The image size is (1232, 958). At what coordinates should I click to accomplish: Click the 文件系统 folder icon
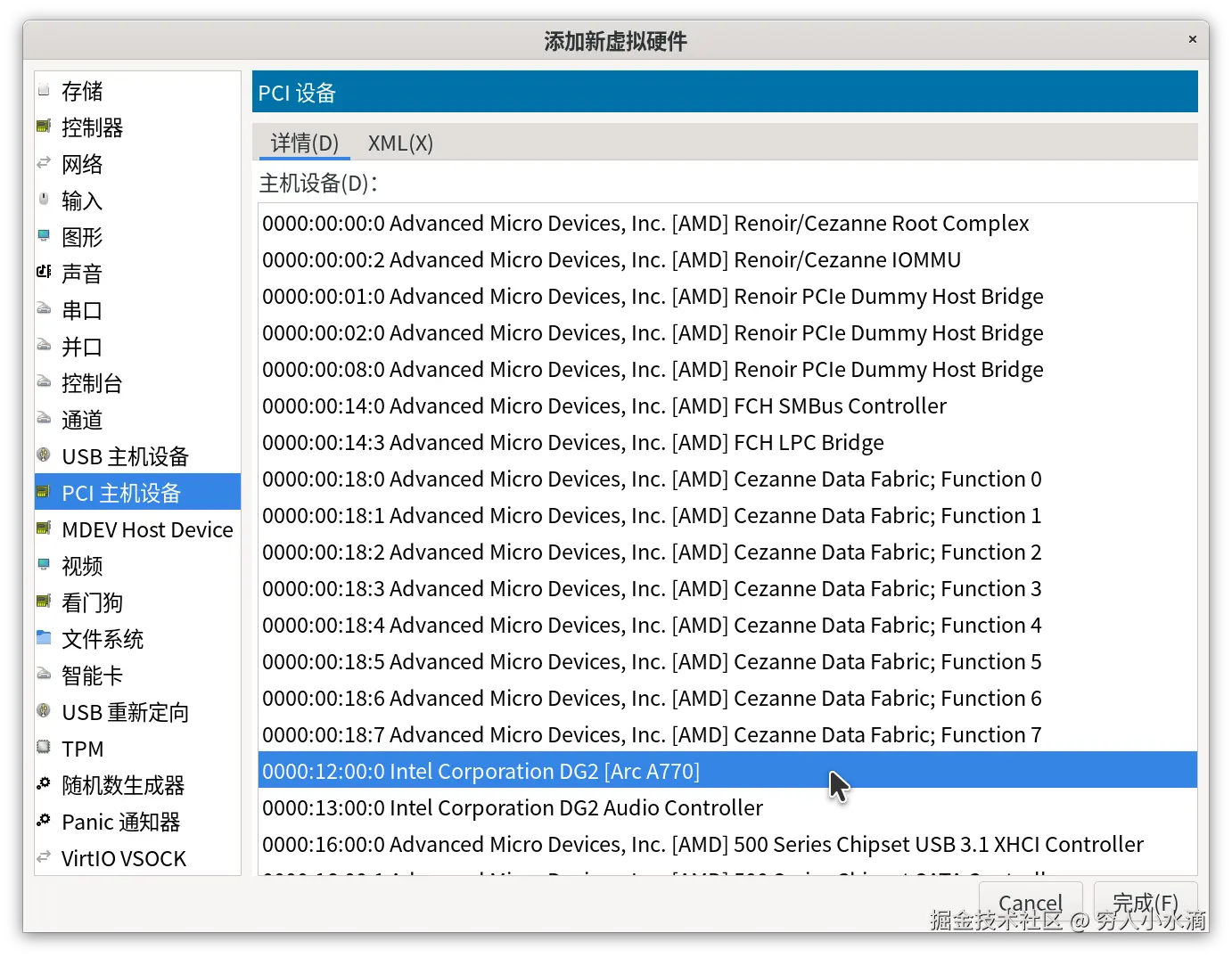click(x=44, y=638)
